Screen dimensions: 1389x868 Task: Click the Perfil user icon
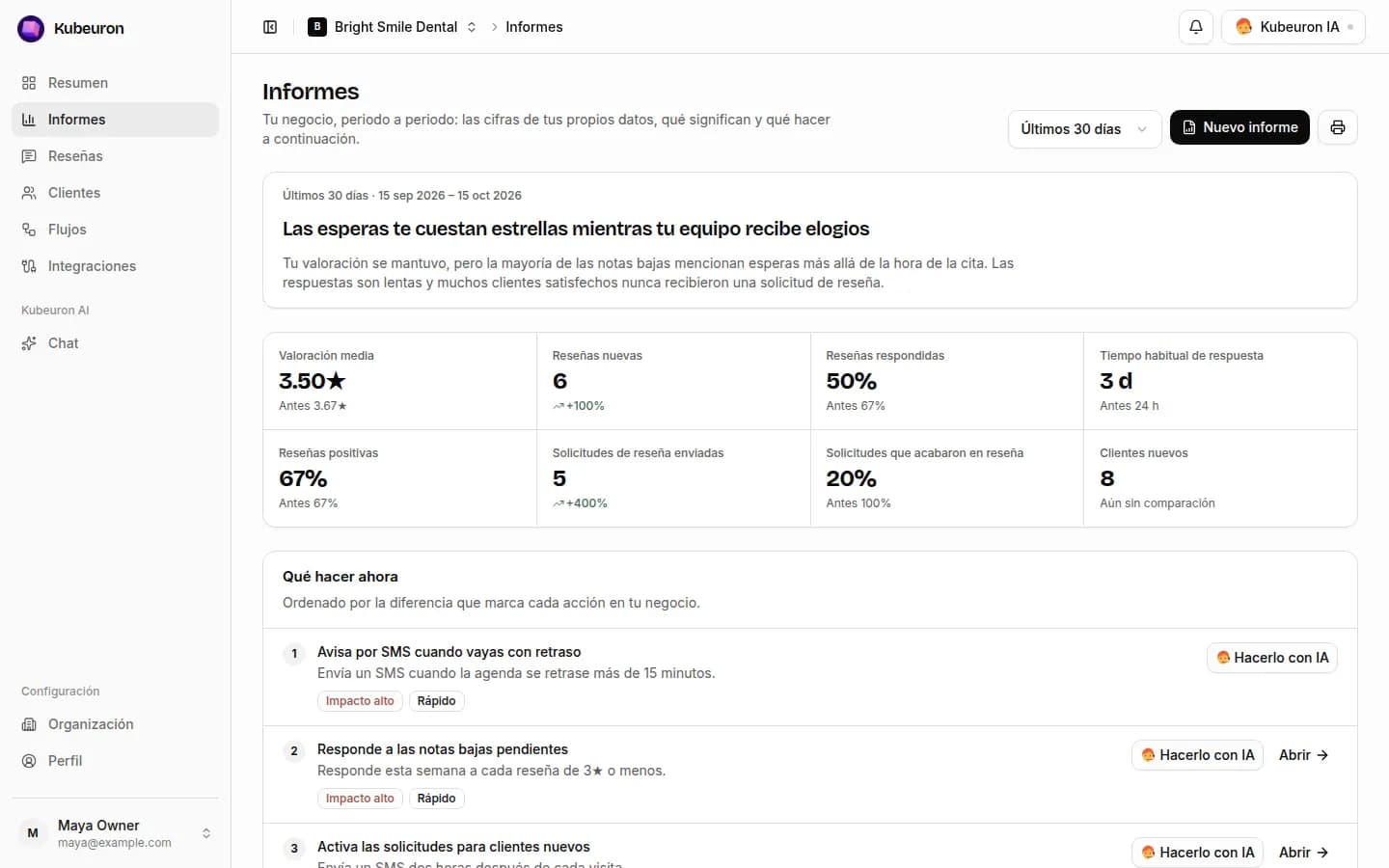29,761
